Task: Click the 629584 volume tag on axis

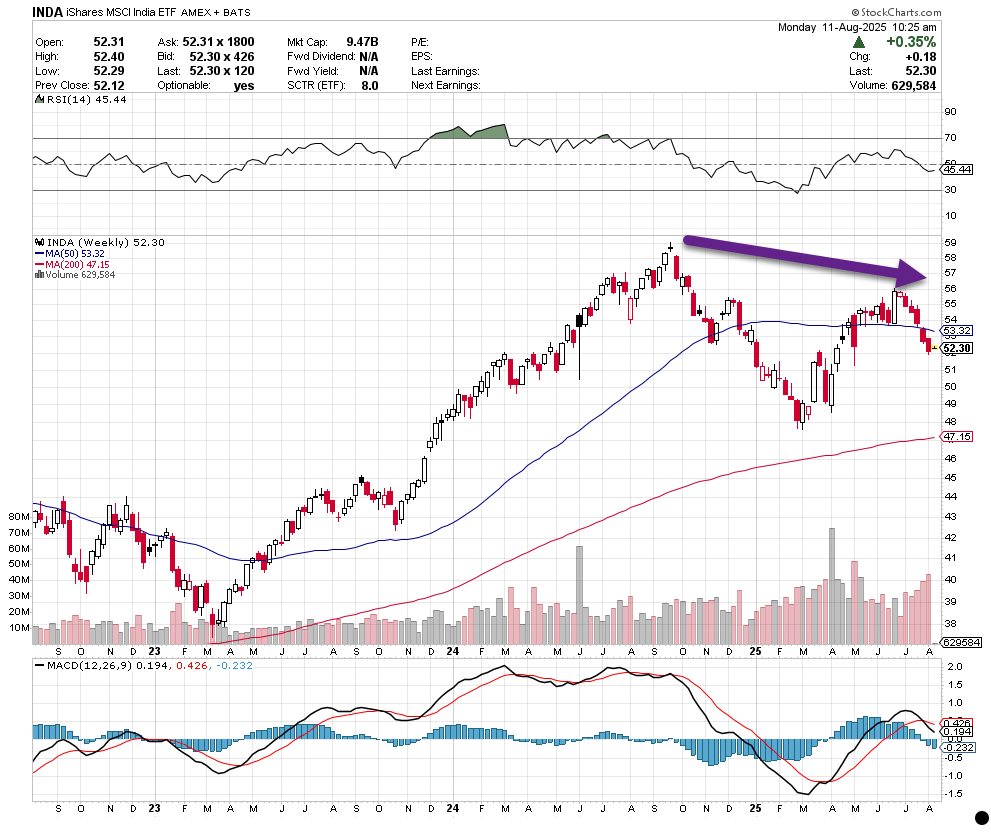Action: click(961, 643)
